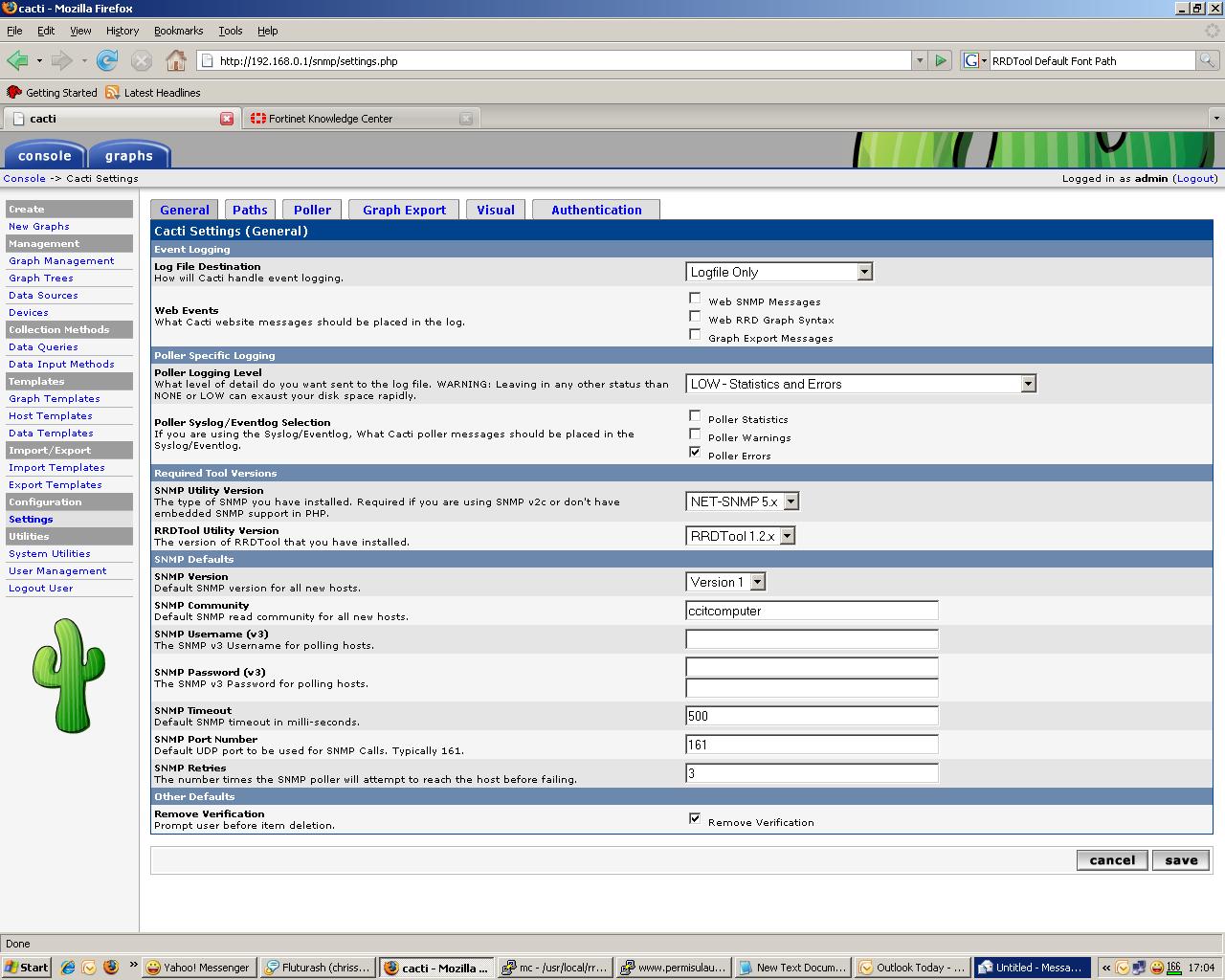Click the SNMP Community input field
Viewport: 1225px width, 980px height.
812,611
